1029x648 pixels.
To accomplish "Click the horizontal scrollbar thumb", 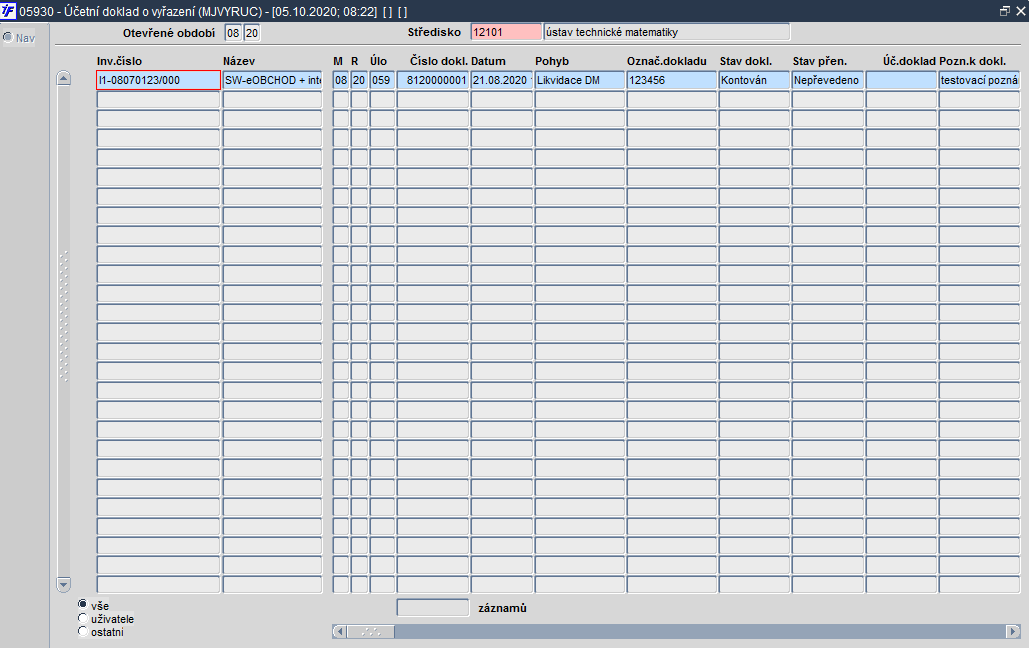I will point(370,632).
